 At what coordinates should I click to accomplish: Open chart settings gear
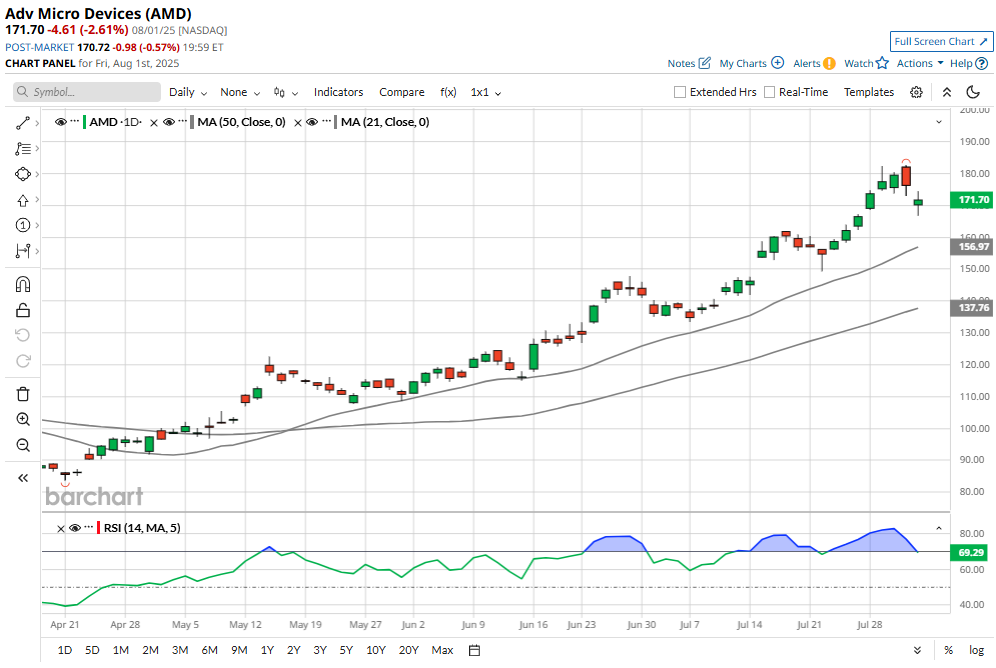tap(916, 92)
